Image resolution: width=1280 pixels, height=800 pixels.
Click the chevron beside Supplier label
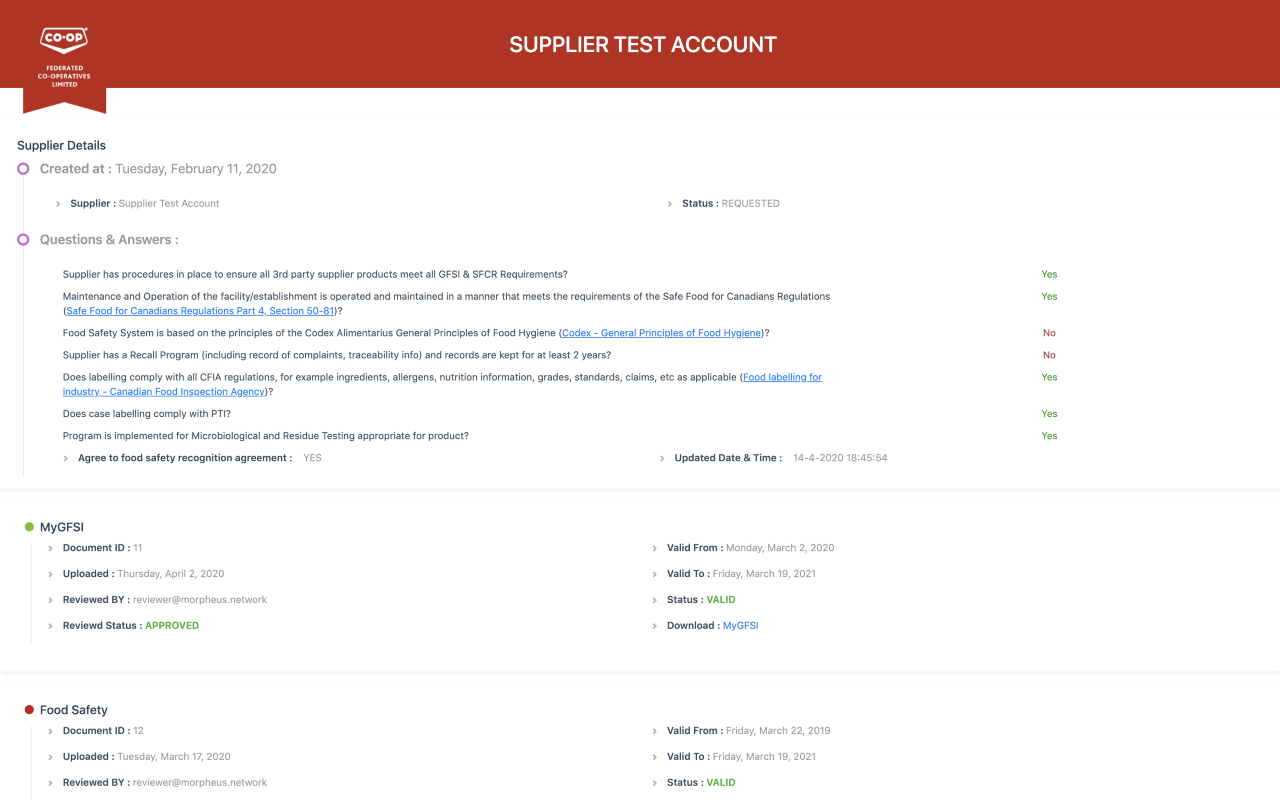point(58,204)
